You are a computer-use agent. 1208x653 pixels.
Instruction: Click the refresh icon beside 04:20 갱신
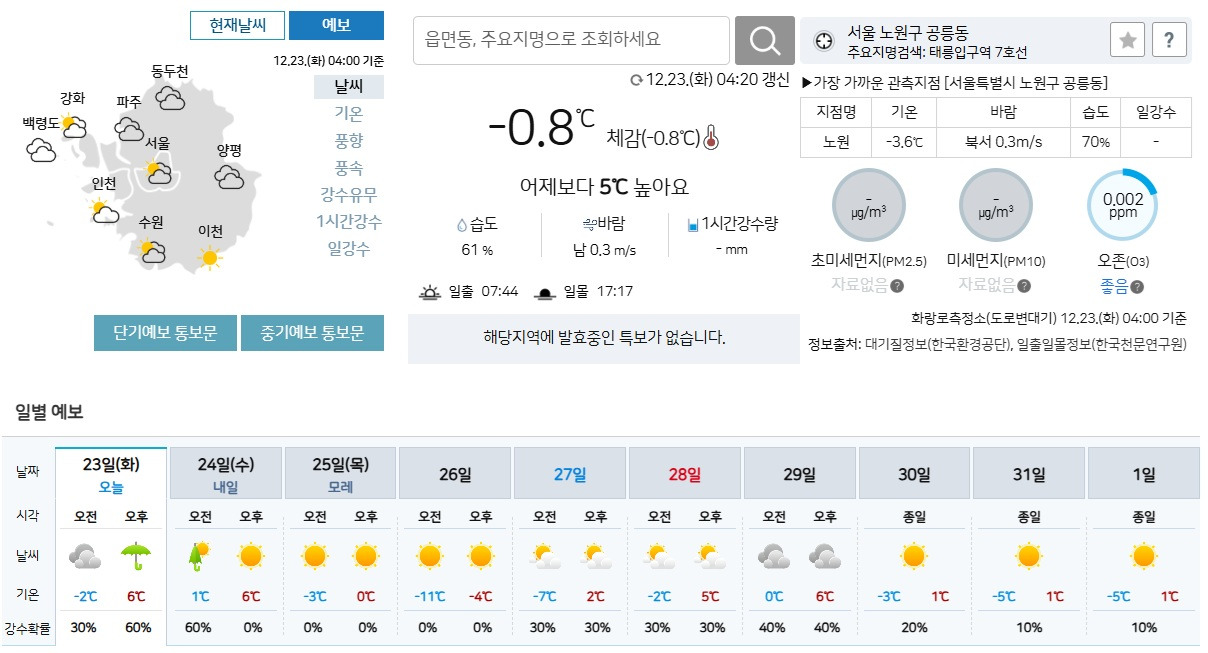tap(636, 80)
